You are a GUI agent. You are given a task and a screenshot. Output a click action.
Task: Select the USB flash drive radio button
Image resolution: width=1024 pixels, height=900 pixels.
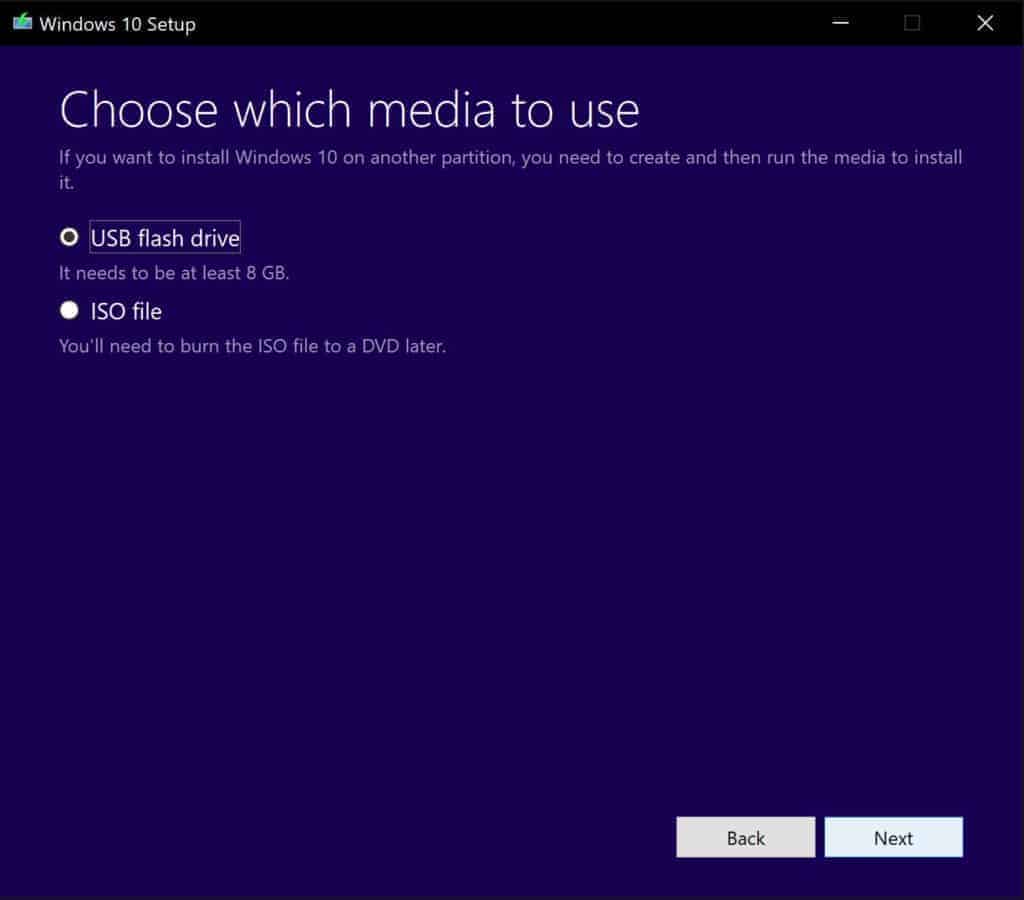(x=69, y=237)
